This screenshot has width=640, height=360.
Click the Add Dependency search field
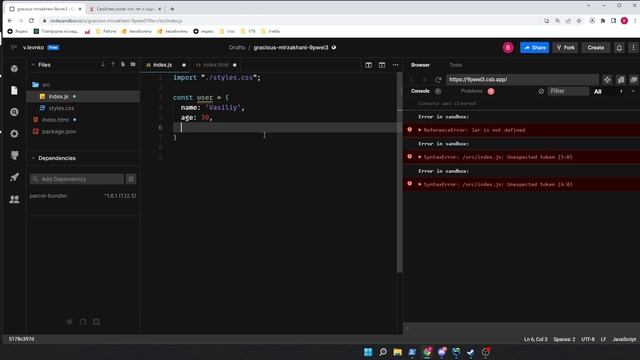tap(77, 179)
